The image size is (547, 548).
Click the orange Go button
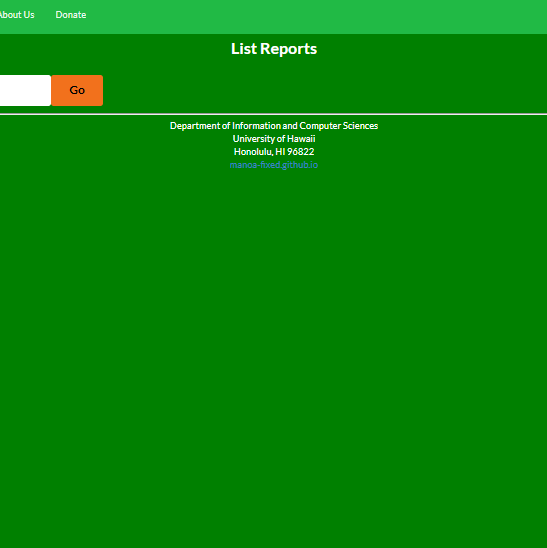[x=77, y=90]
